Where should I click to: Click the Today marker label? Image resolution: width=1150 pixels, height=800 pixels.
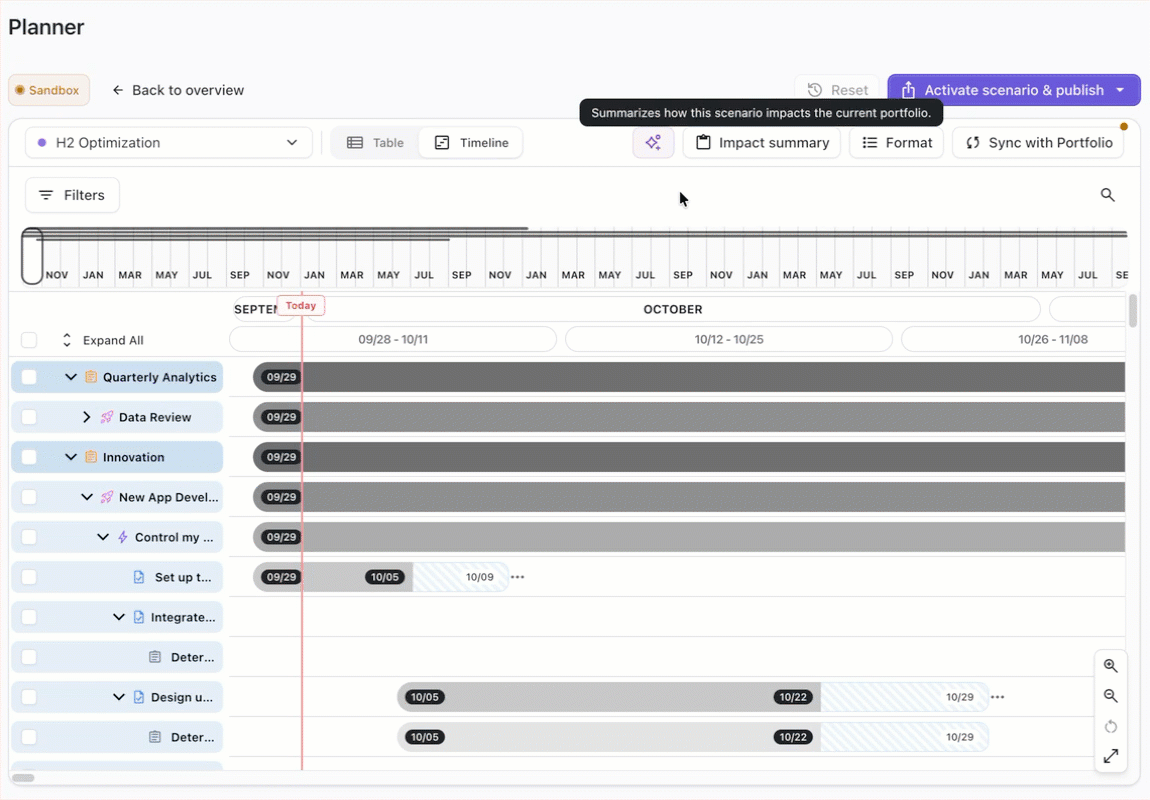coord(301,306)
